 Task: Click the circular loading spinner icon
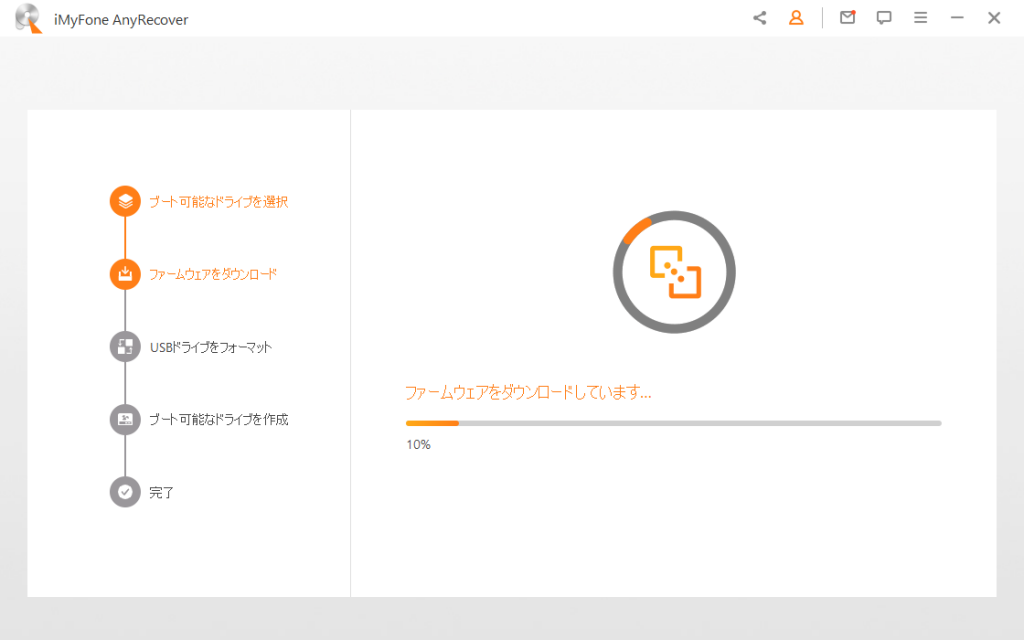coord(674,272)
